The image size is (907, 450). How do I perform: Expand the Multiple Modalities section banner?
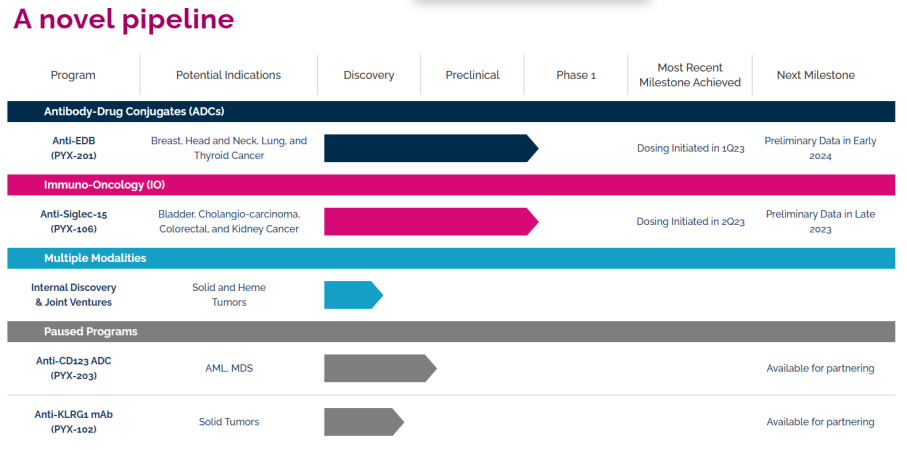tap(95, 258)
